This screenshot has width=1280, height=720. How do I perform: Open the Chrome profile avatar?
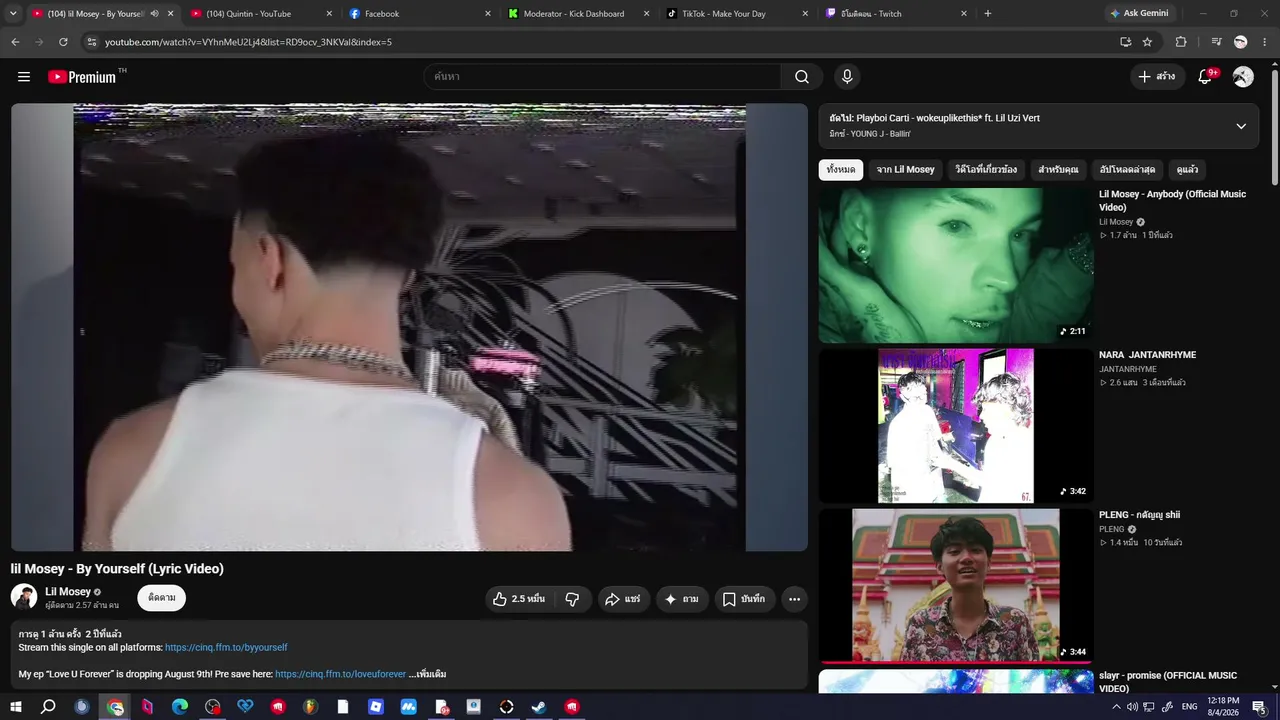(x=1241, y=42)
